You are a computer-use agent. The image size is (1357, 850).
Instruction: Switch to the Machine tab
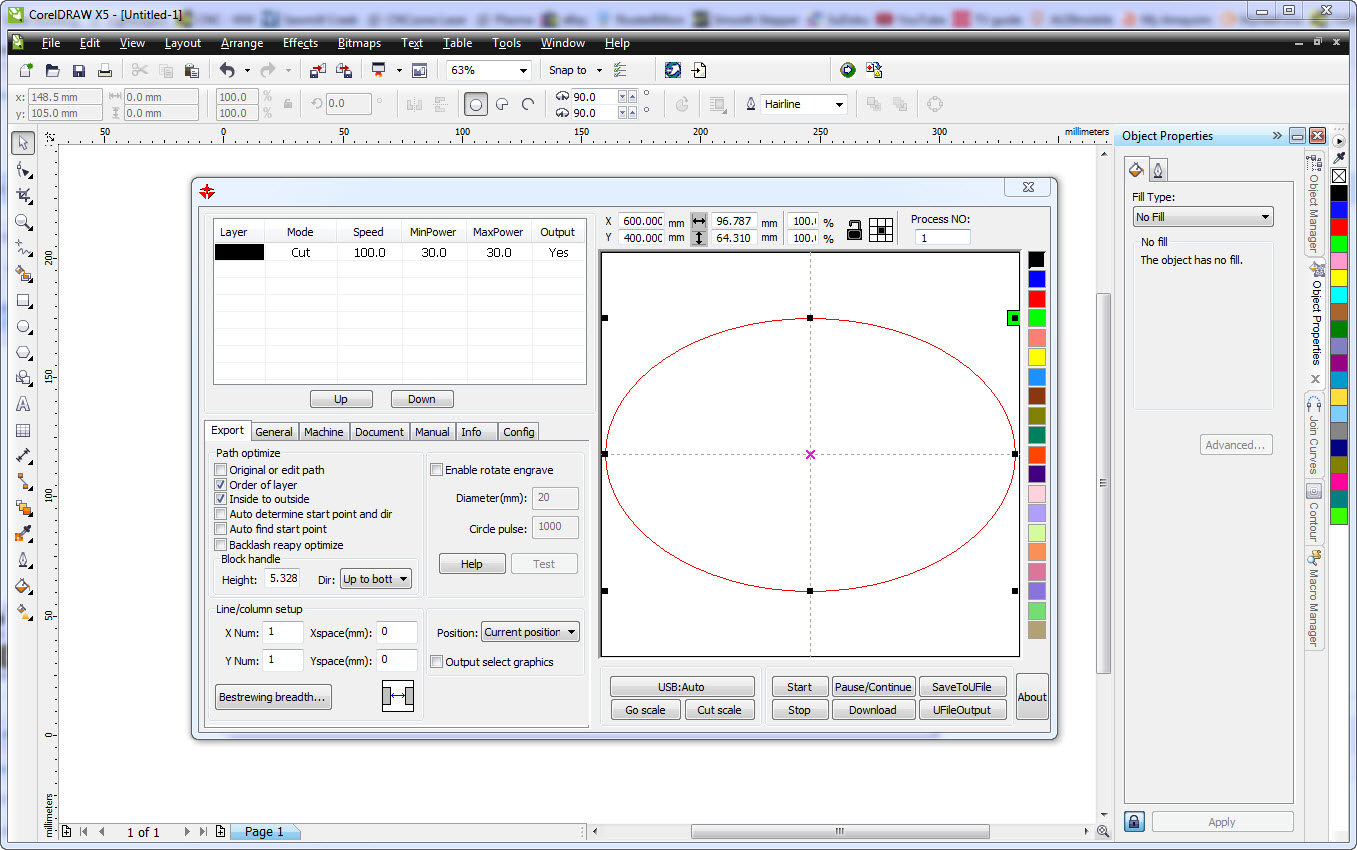[323, 432]
